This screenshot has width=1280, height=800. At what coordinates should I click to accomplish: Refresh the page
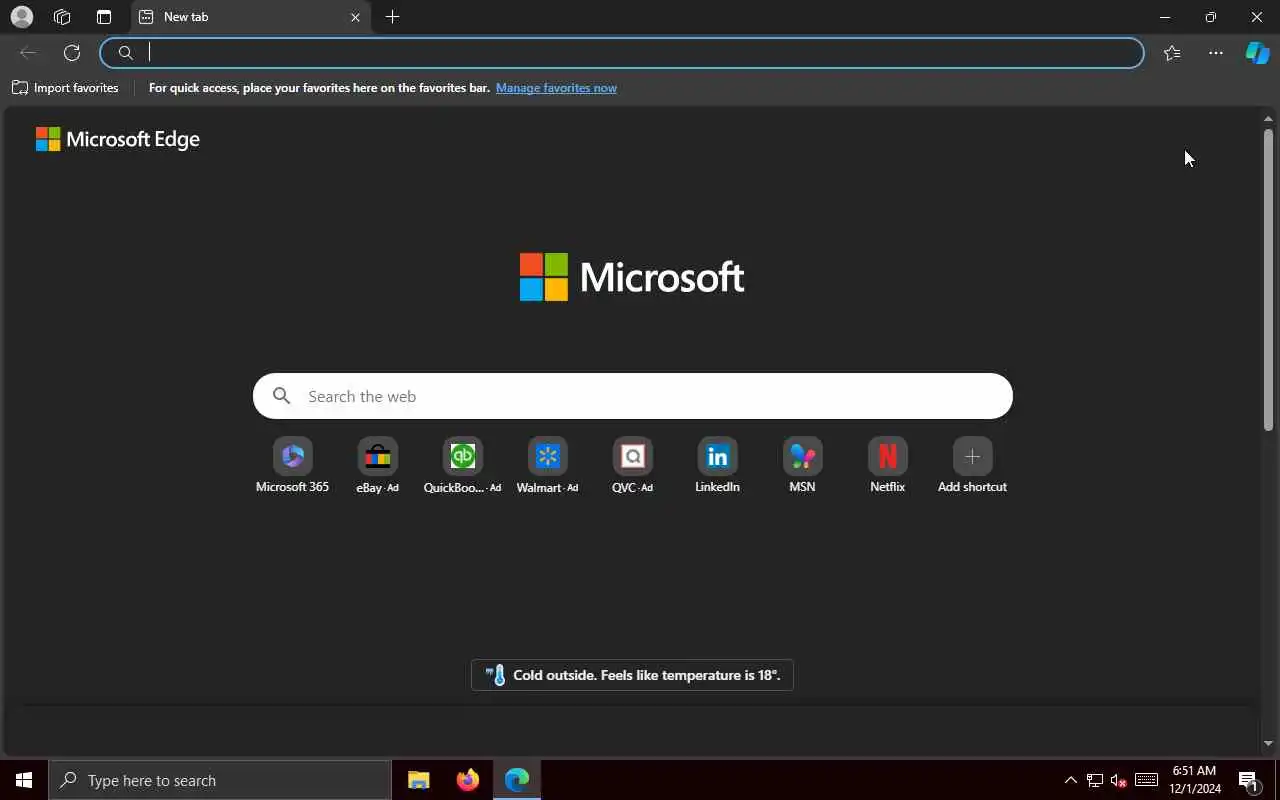(72, 53)
